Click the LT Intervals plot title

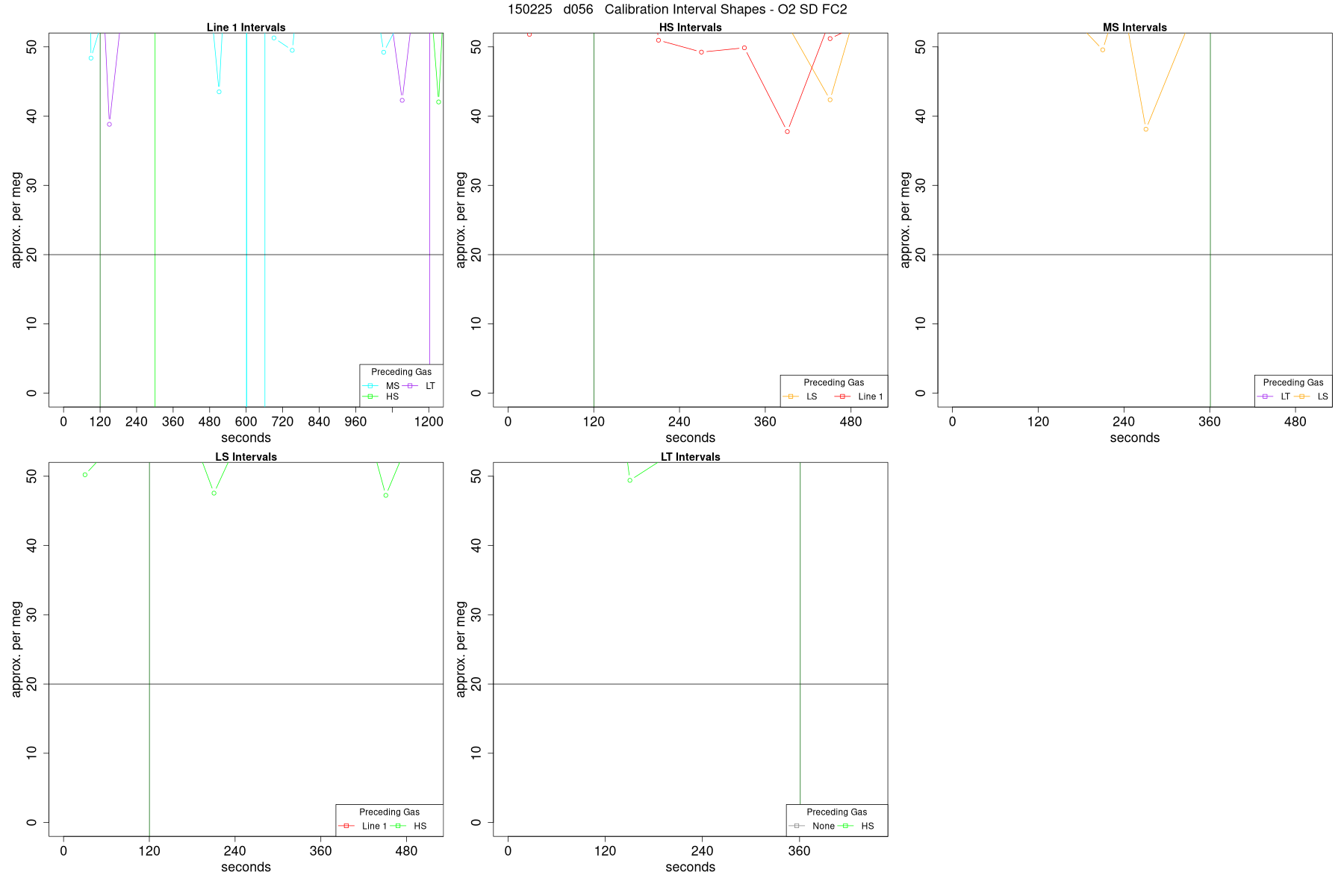[690, 457]
